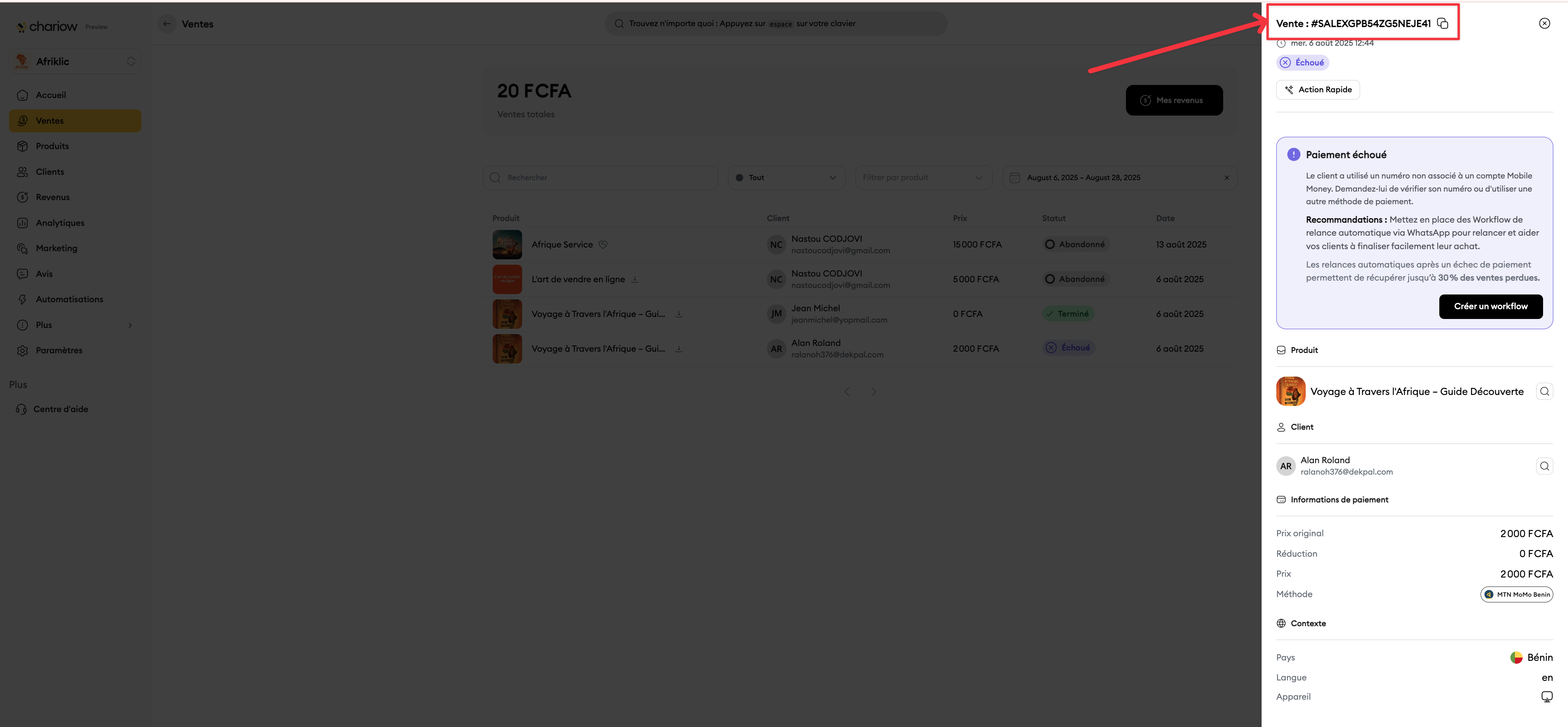Clear the date range filter with the X
This screenshot has height=727, width=1568.
pyautogui.click(x=1226, y=178)
